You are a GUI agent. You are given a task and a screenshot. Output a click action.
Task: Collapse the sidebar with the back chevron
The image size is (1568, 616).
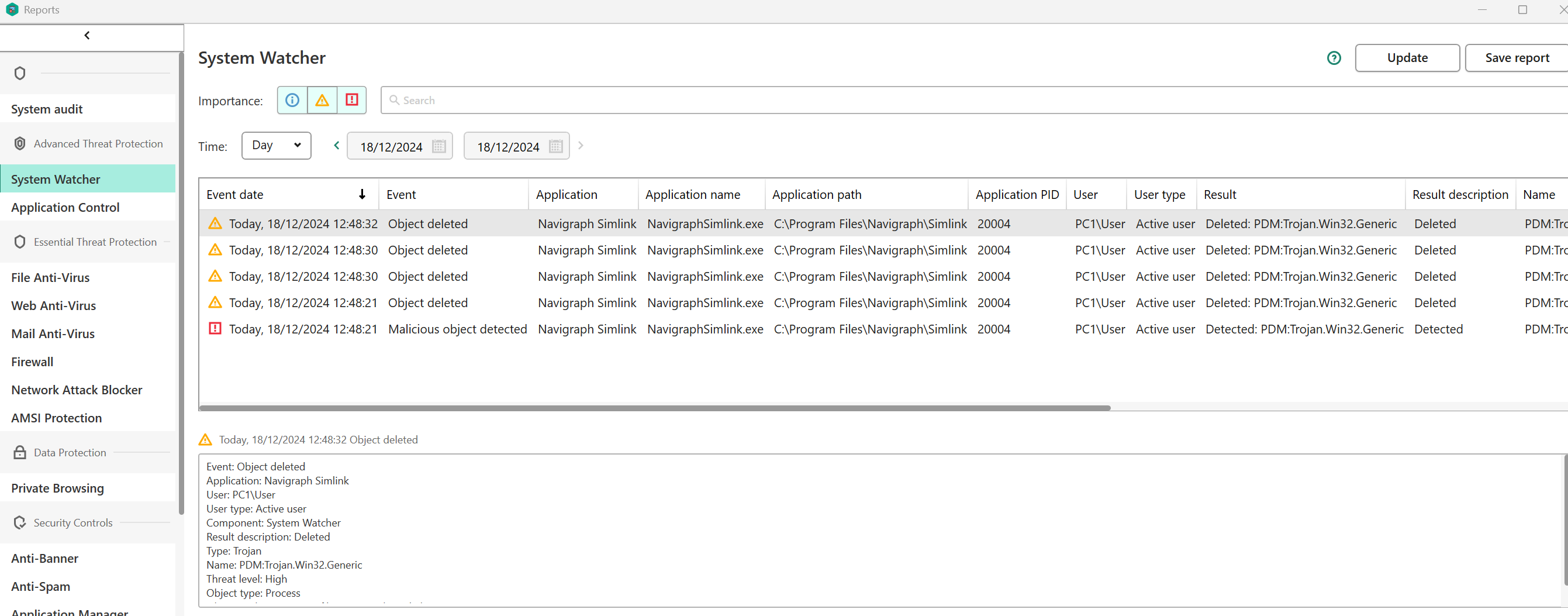point(87,35)
